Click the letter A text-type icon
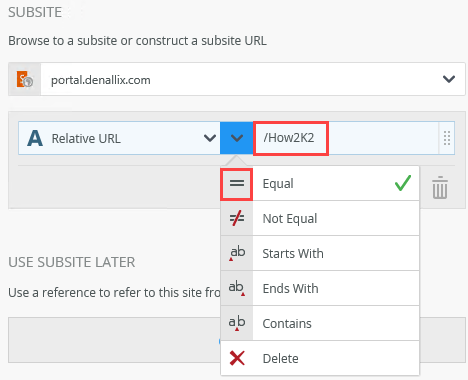Image resolution: width=468 pixels, height=380 pixels. click(x=35, y=138)
